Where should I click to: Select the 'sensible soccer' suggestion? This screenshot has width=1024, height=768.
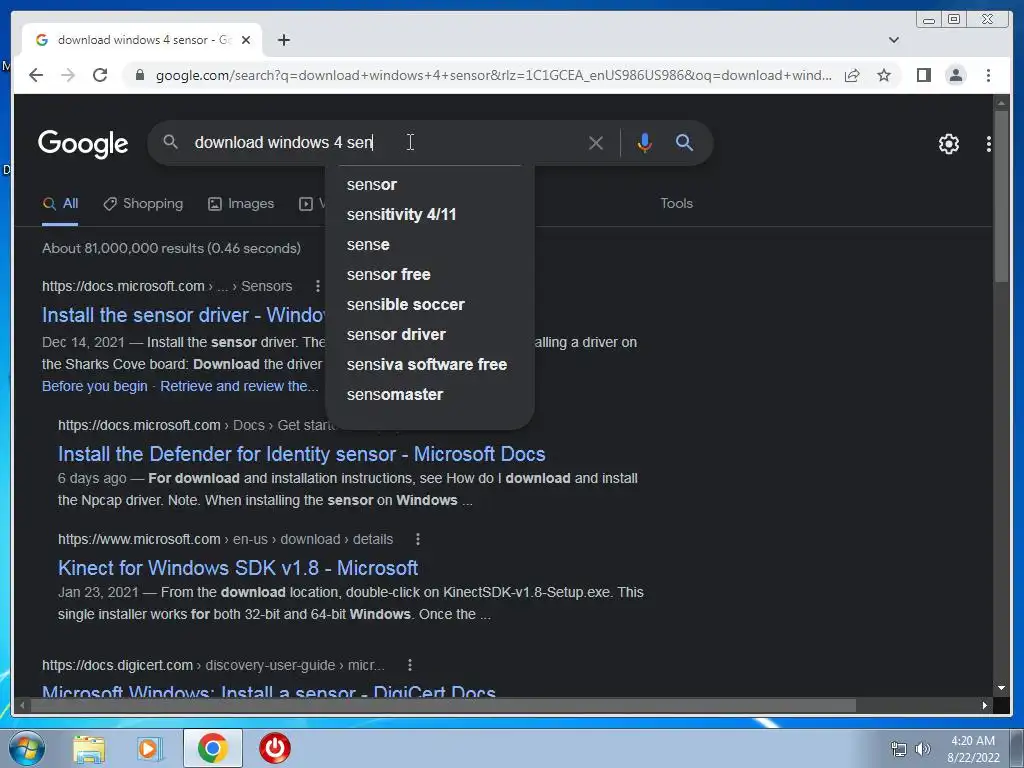[x=429, y=305]
